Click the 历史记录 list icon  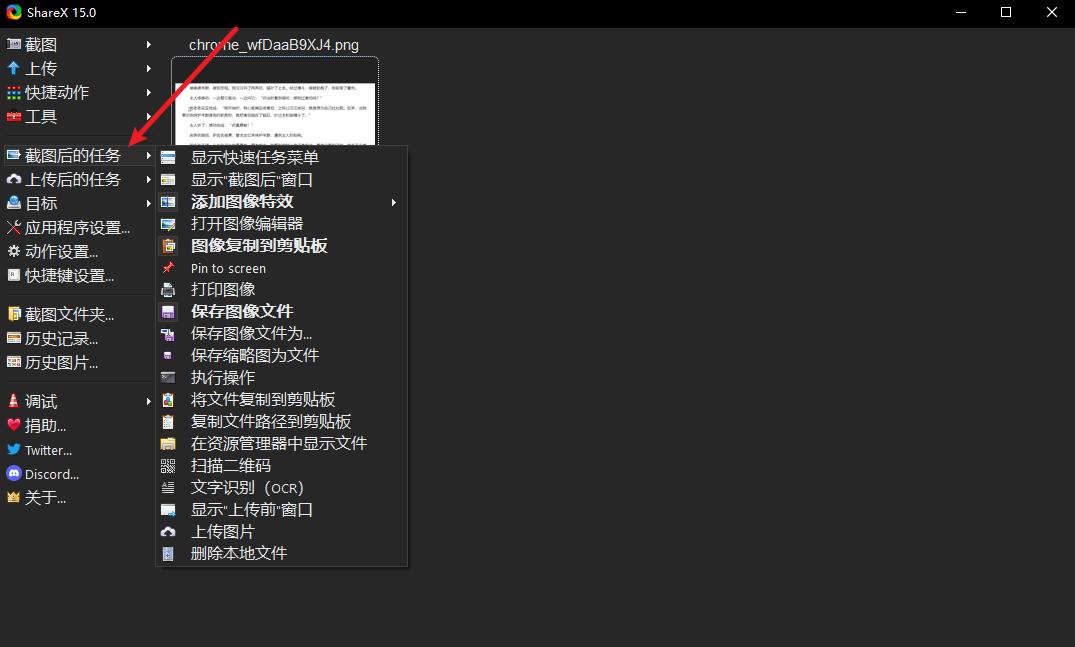[x=14, y=339]
